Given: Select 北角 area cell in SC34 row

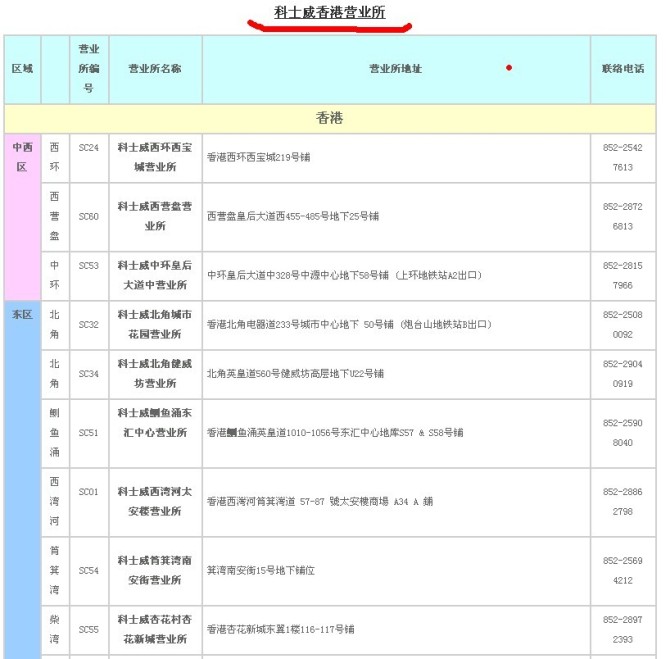Looking at the screenshot, I should coord(55,374).
